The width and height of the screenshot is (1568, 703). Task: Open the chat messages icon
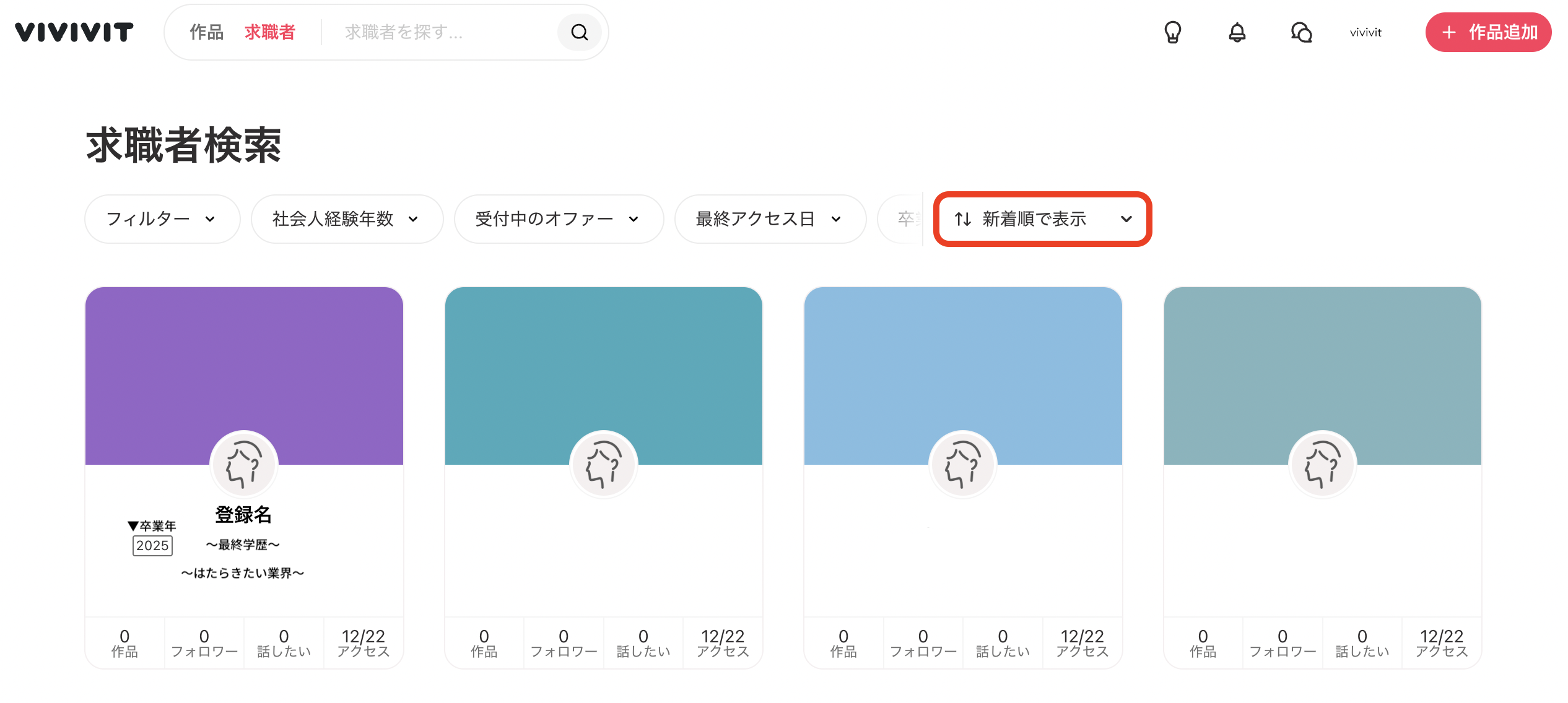(1302, 32)
